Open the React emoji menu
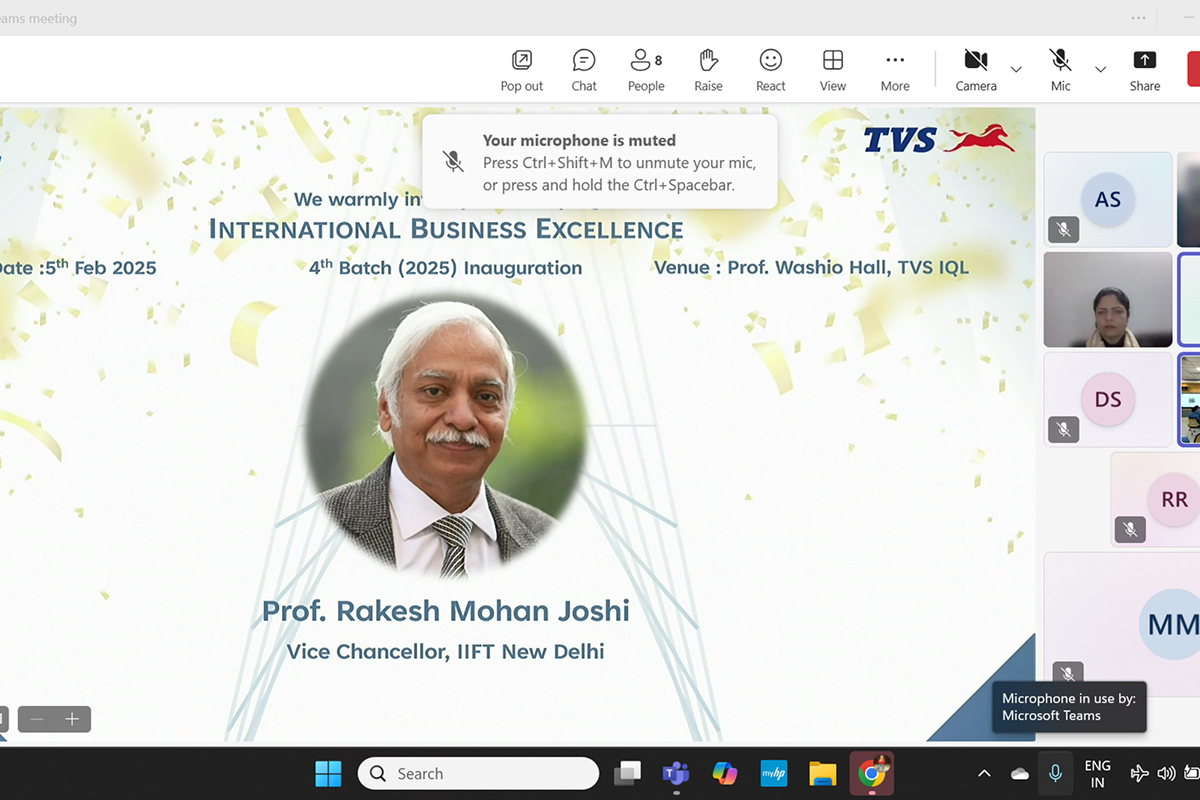The width and height of the screenshot is (1200, 800). [770, 70]
